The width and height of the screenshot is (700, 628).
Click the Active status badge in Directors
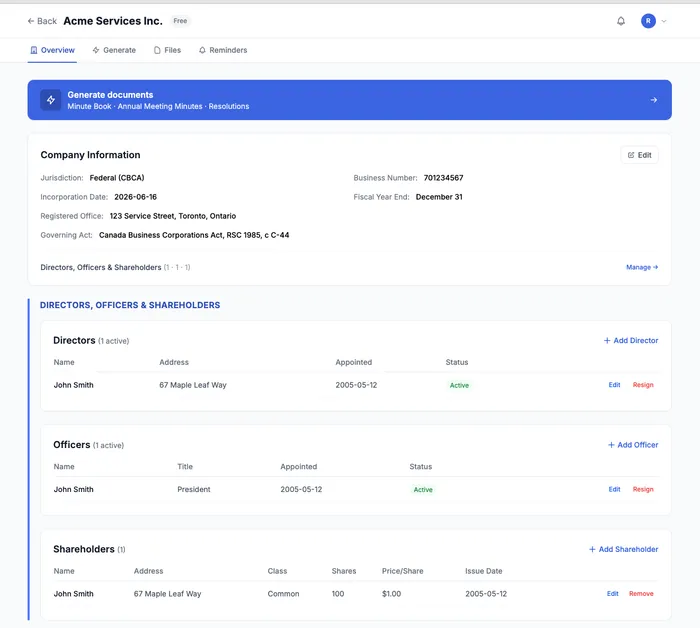[x=459, y=385]
